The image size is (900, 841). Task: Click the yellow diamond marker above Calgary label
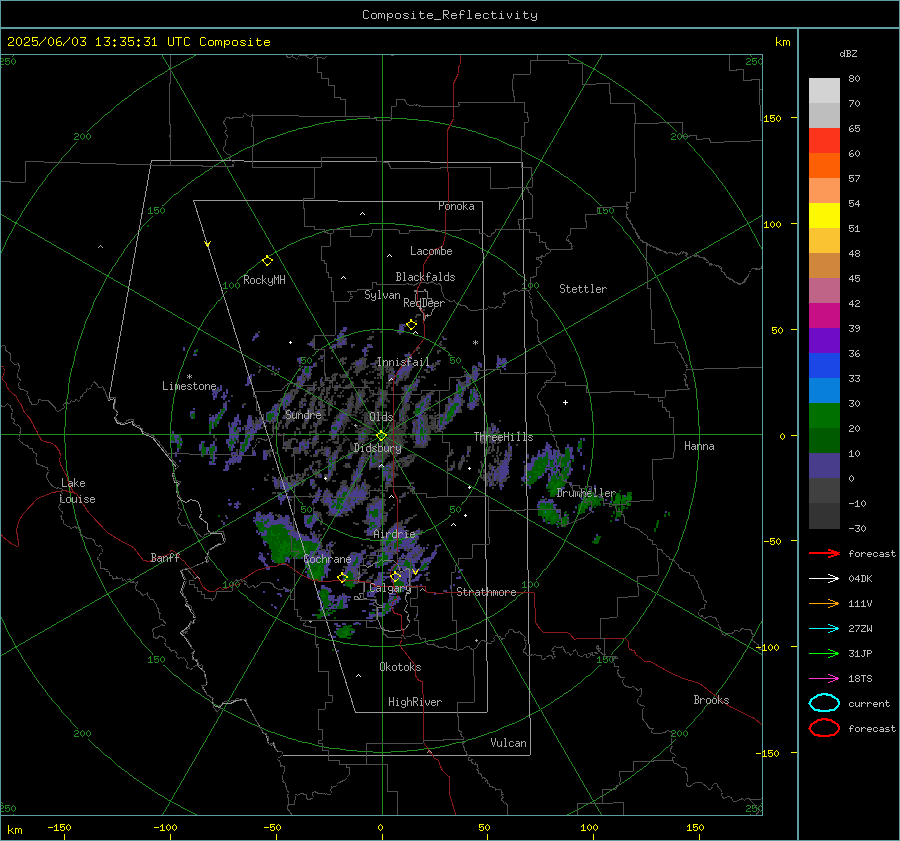[x=395, y=576]
